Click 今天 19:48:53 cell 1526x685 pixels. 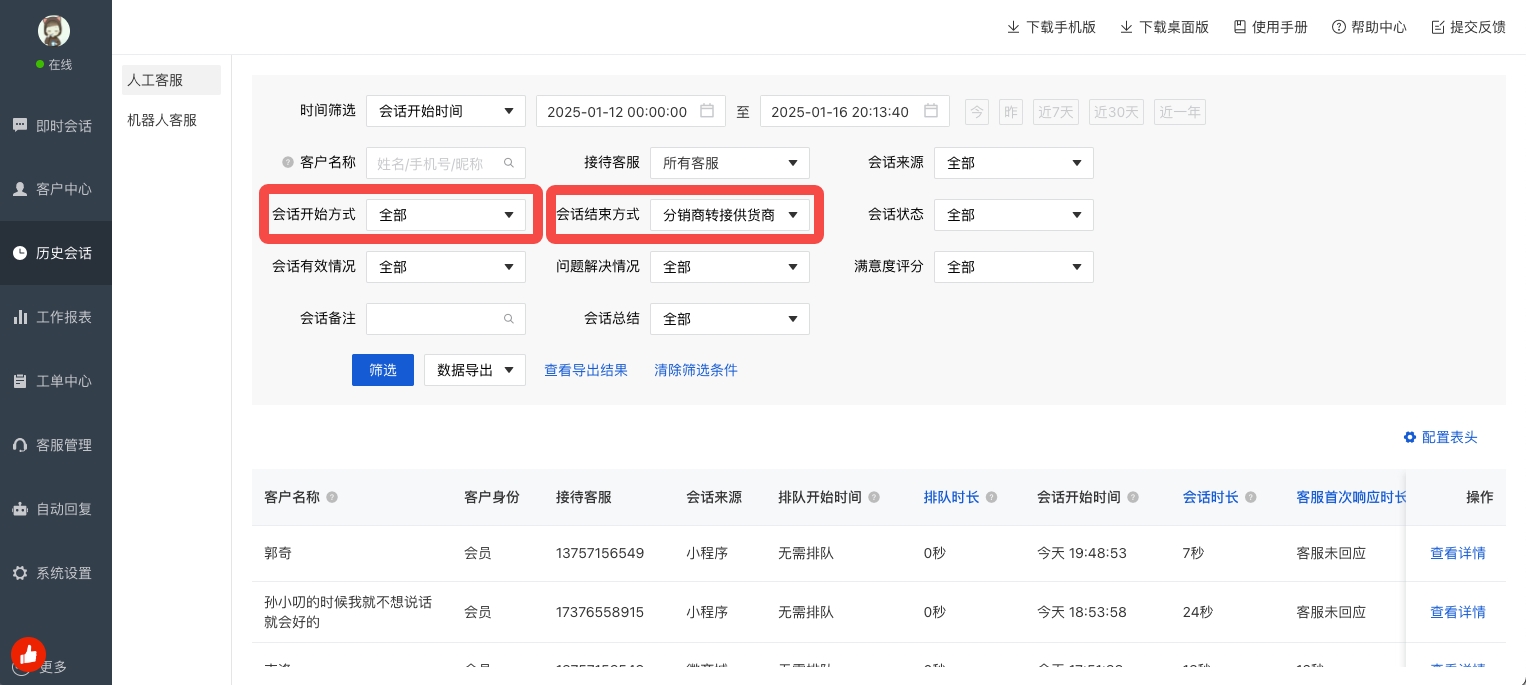[x=1082, y=553]
